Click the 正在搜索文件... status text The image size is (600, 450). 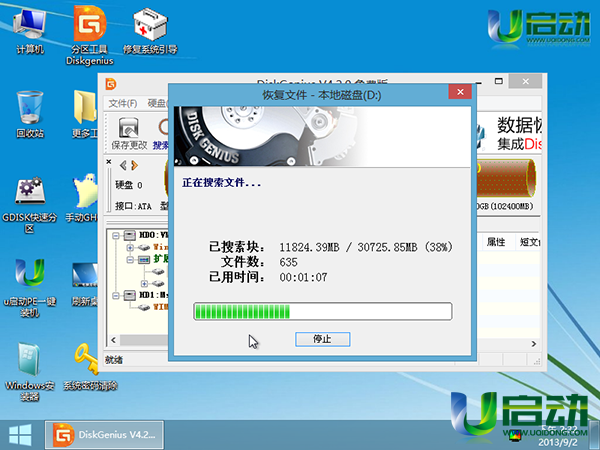tap(222, 183)
